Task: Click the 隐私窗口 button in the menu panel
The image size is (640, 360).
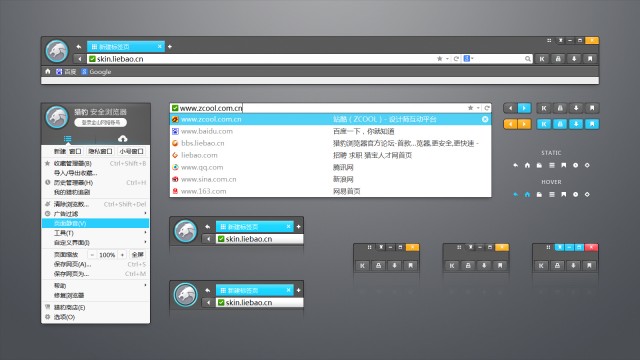Action: (100, 151)
